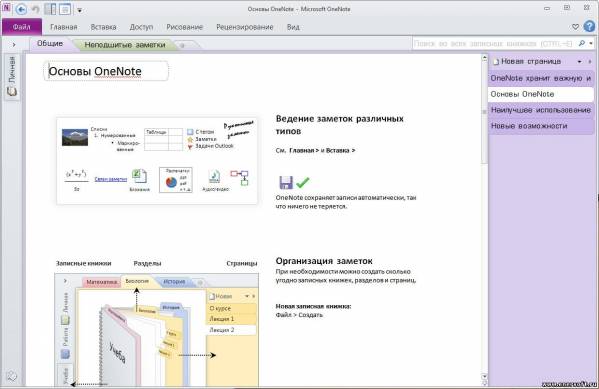Undo the last action
This screenshot has width=599, height=389.
click(36, 9)
